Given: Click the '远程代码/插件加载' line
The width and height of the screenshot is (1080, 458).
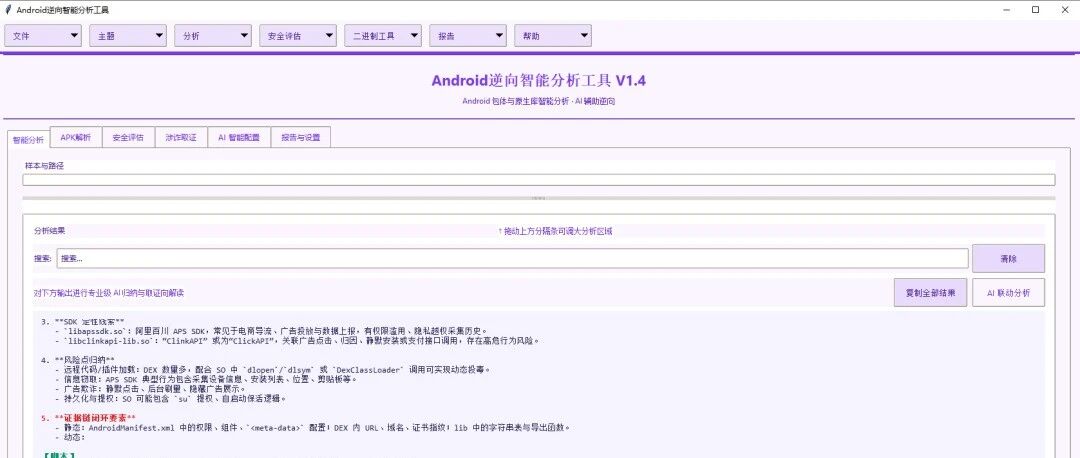Looking at the screenshot, I should click(273, 370).
